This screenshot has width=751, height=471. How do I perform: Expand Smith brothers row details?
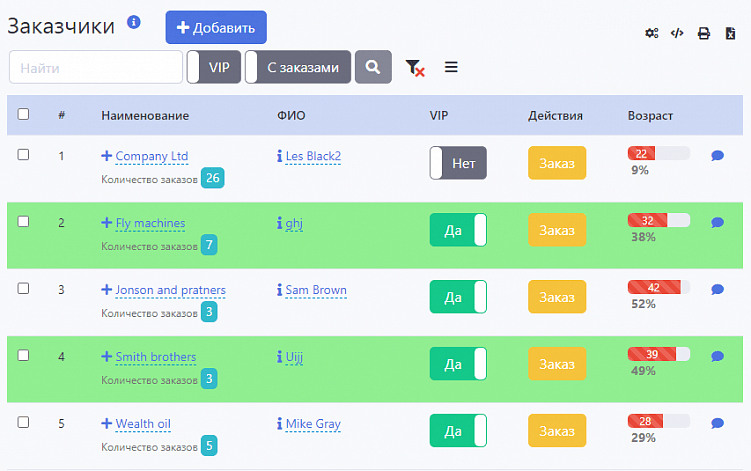107,357
